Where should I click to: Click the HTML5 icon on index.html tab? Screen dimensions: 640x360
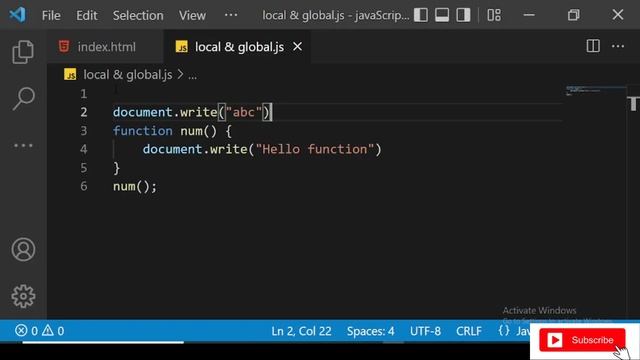(x=64, y=46)
